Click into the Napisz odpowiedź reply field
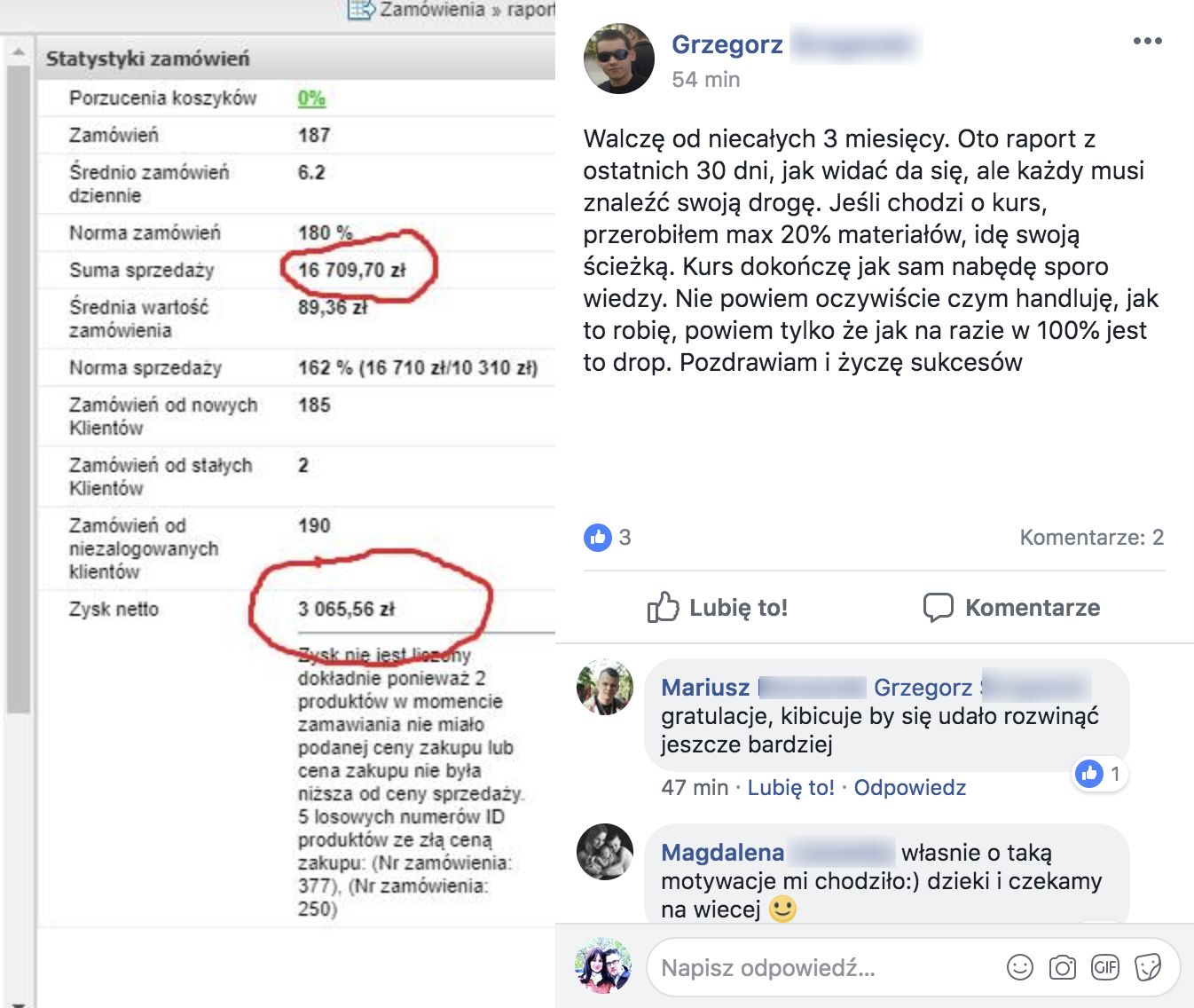Screen dimensions: 1194x1008 [825, 967]
